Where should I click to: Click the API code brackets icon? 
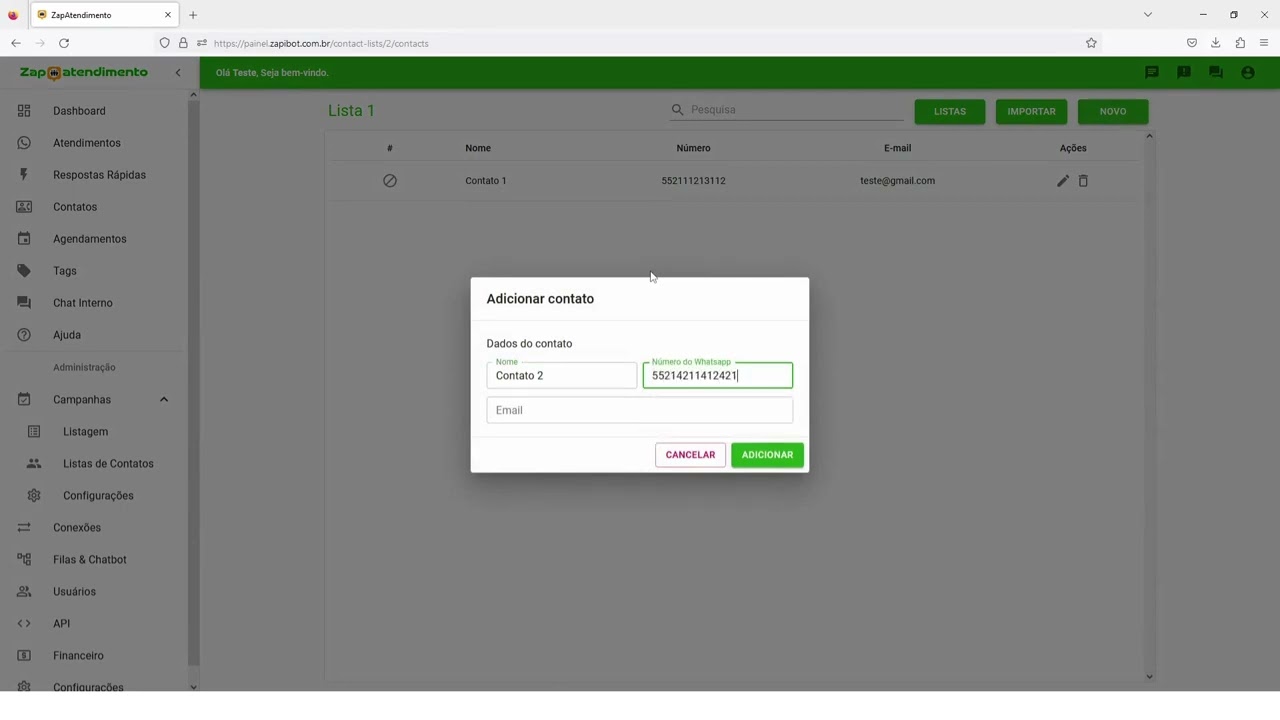[x=24, y=624]
